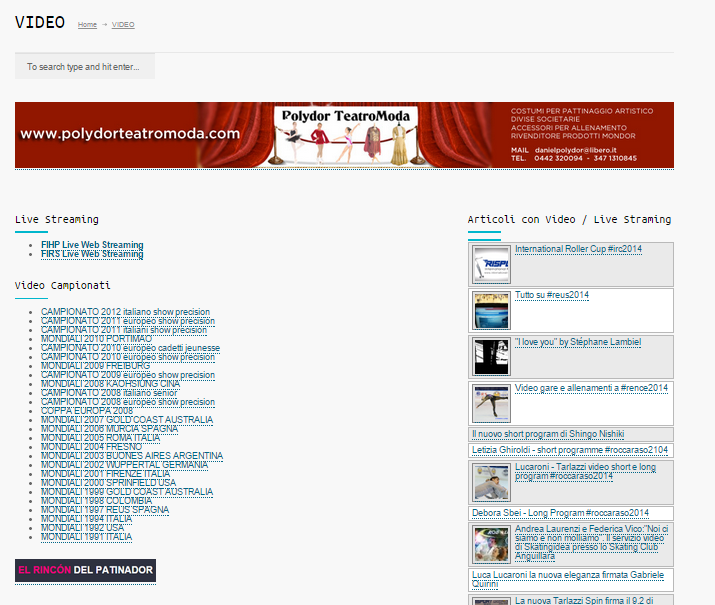Open Andrea Laurenzi e Federica Vico article
This screenshot has width=715, height=605.
(x=591, y=543)
